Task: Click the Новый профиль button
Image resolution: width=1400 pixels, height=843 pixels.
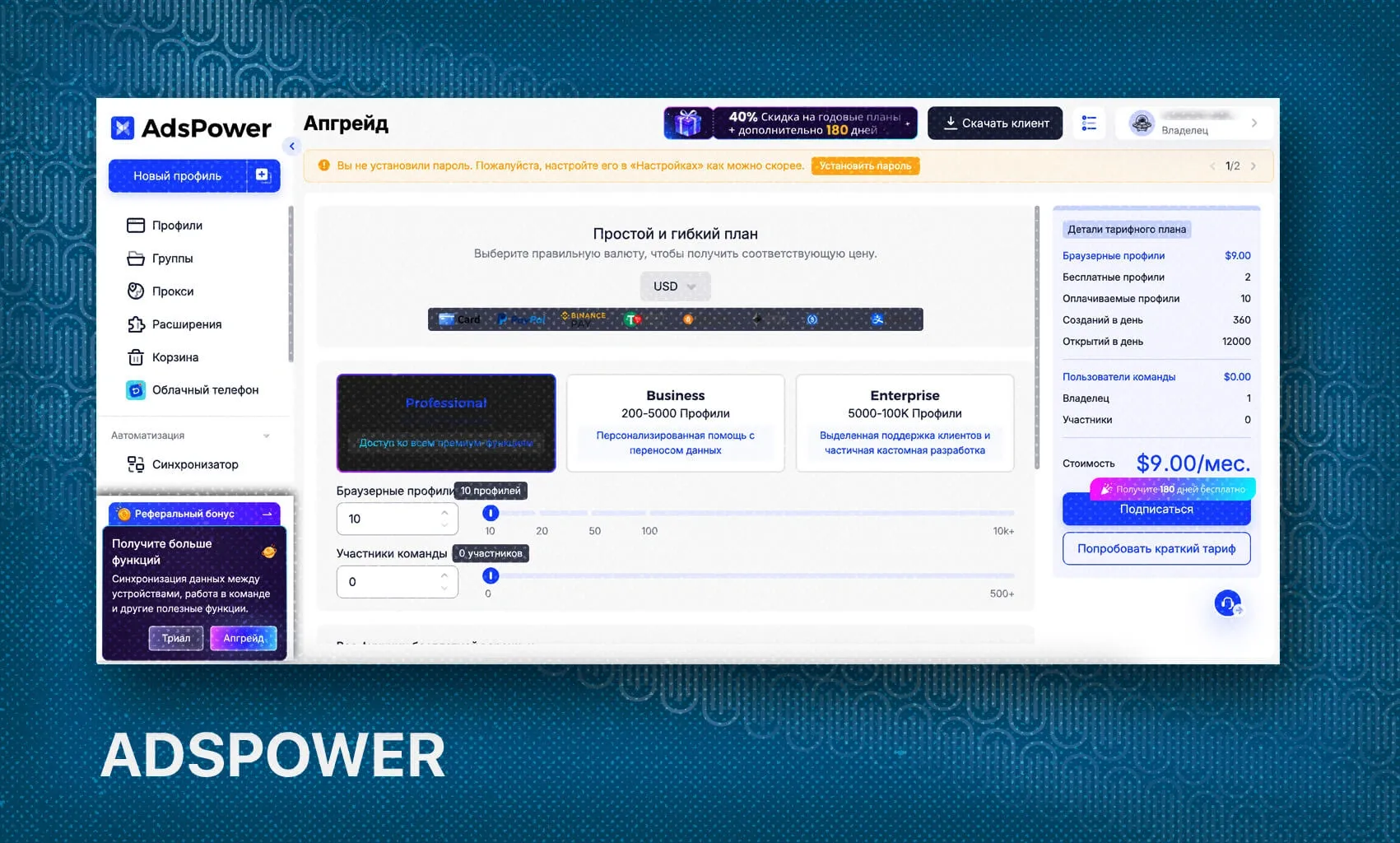Action: click(x=178, y=175)
